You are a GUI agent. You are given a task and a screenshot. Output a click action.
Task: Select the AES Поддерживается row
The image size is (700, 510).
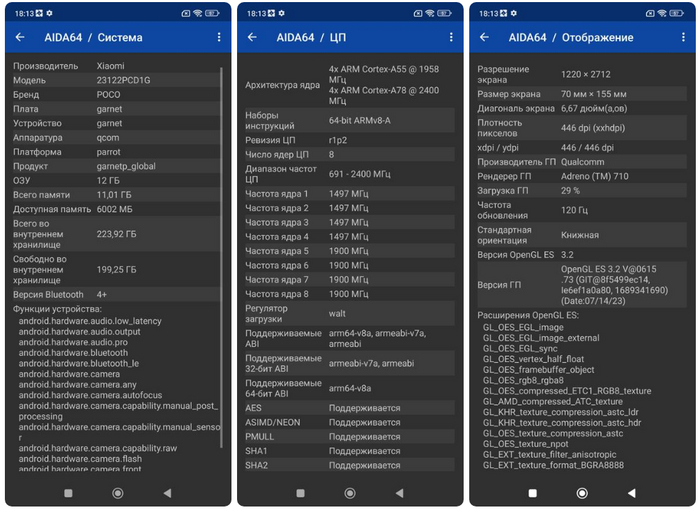[350, 408]
